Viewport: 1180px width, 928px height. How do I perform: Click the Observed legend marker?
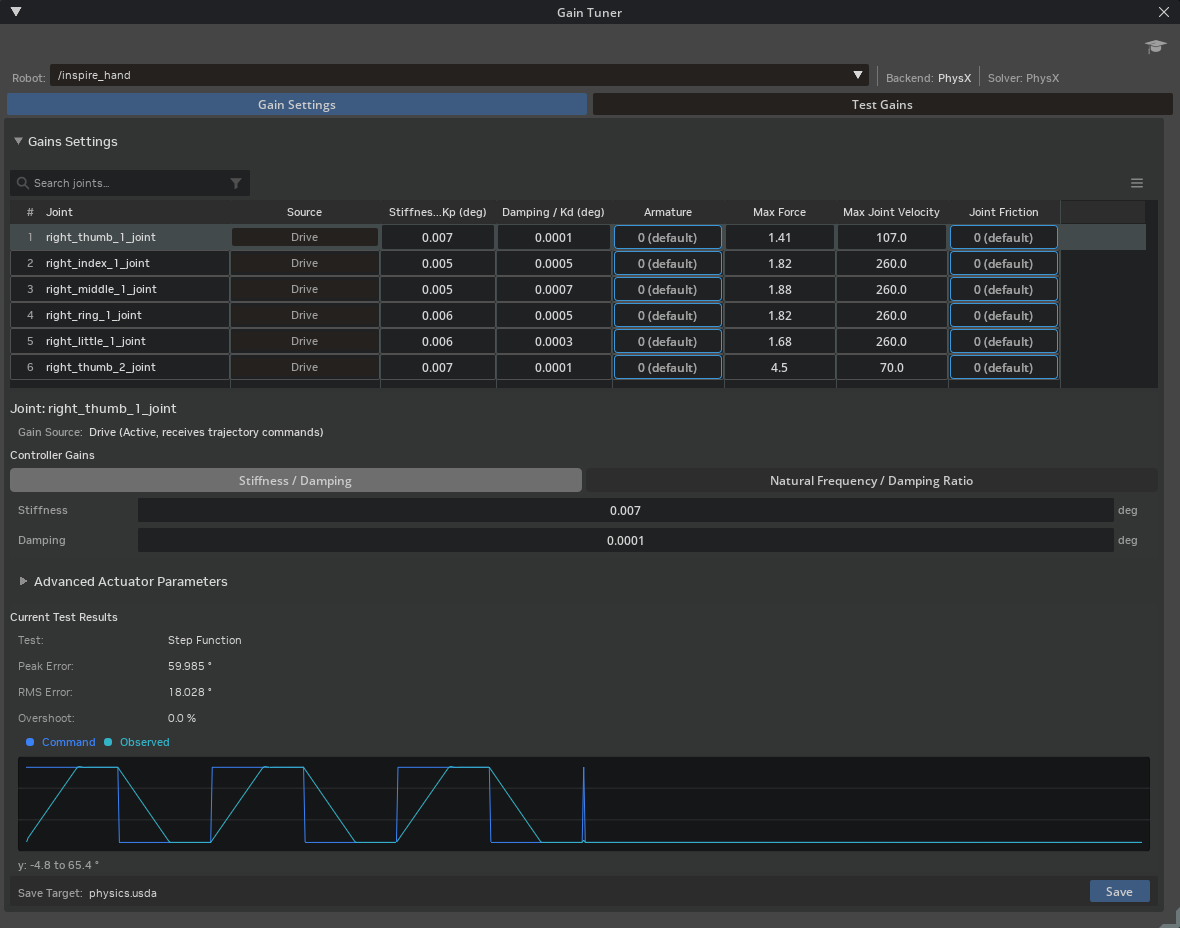click(x=108, y=742)
